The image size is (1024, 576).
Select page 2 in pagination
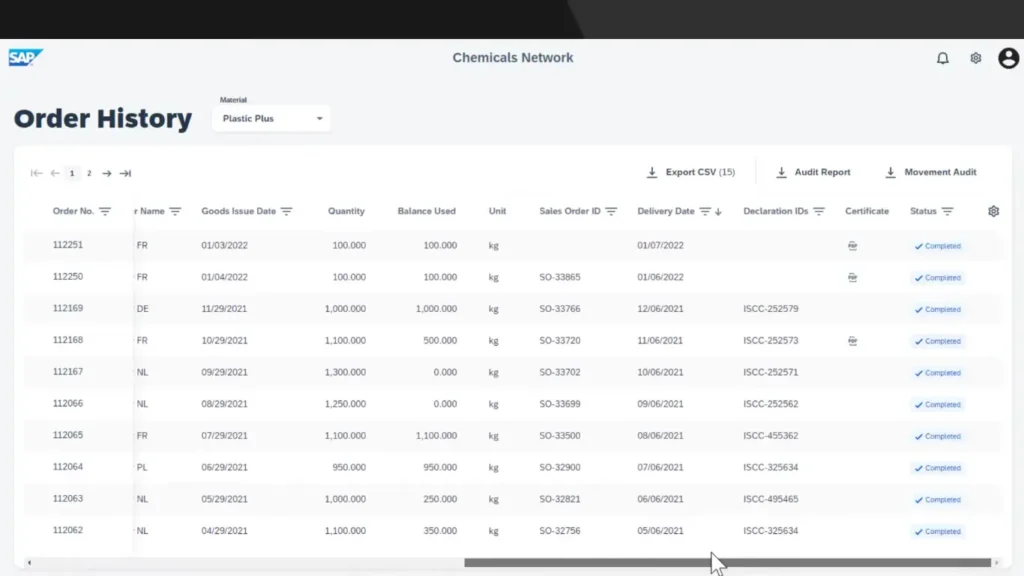pyautogui.click(x=89, y=173)
